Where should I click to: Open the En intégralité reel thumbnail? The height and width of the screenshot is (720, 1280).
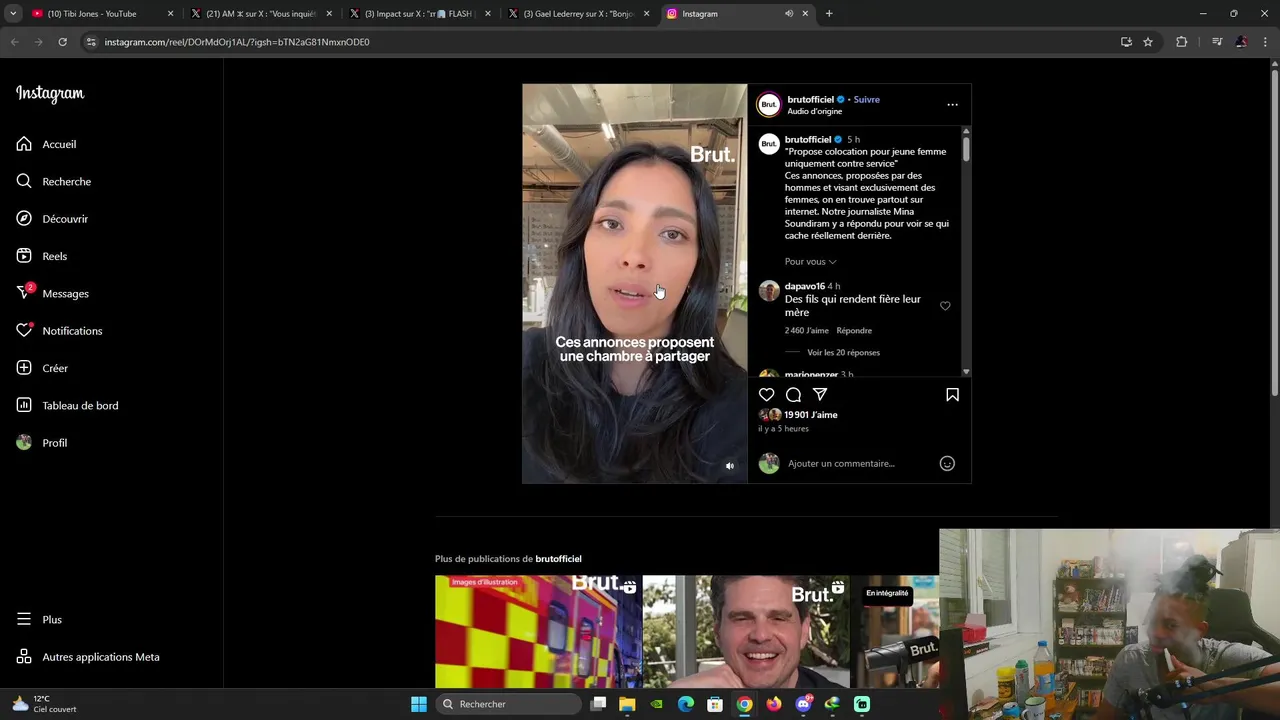click(895, 632)
